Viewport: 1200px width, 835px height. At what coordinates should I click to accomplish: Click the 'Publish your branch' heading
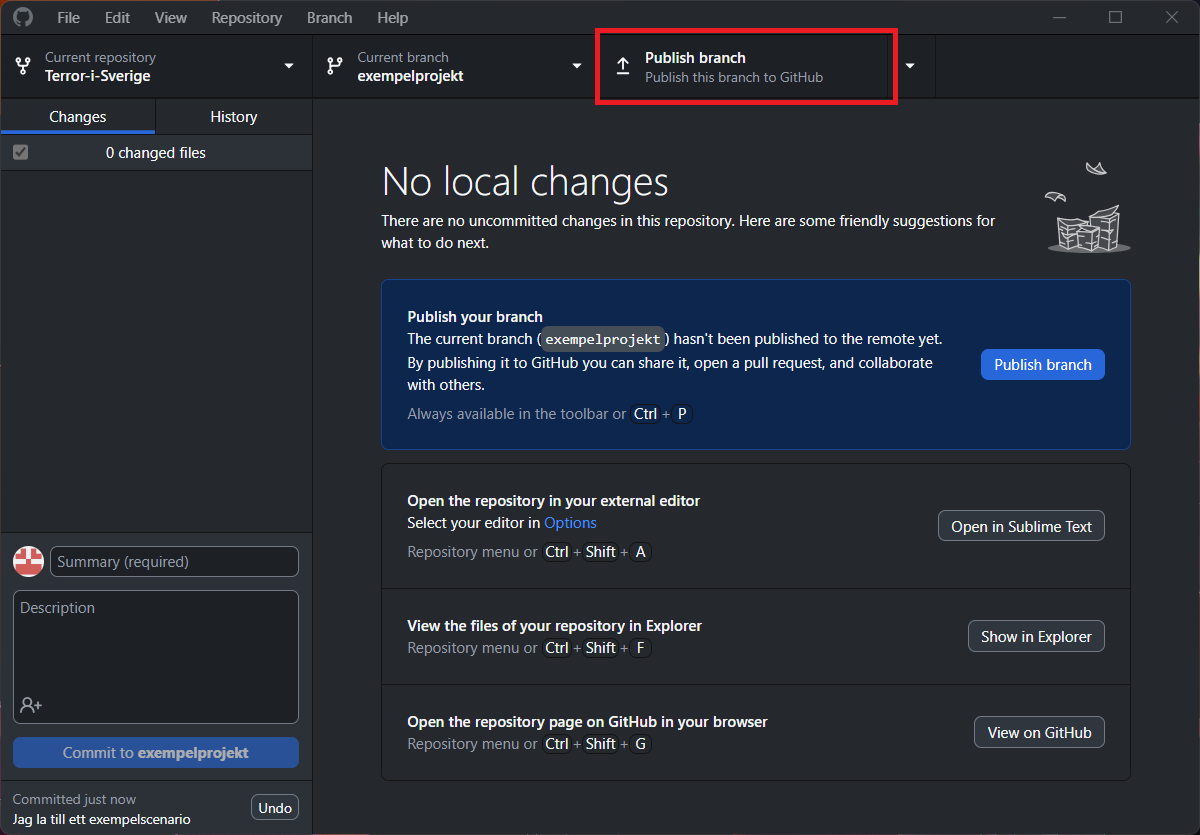point(475,317)
